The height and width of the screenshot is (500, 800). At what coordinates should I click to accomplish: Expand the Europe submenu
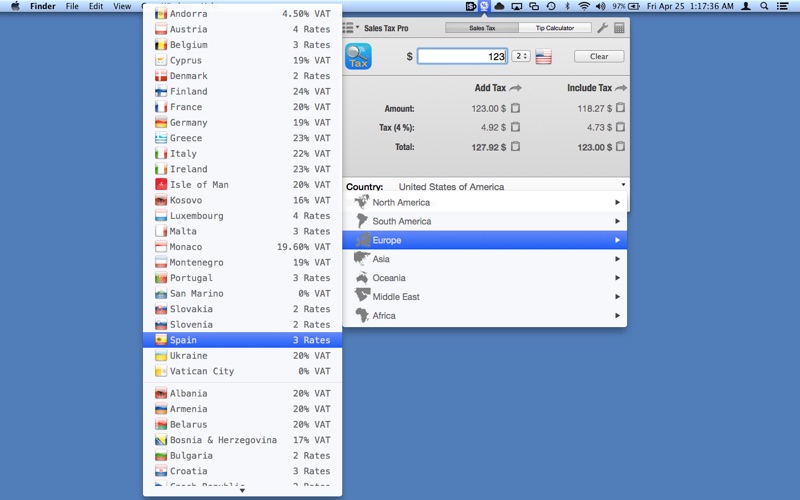pos(484,240)
